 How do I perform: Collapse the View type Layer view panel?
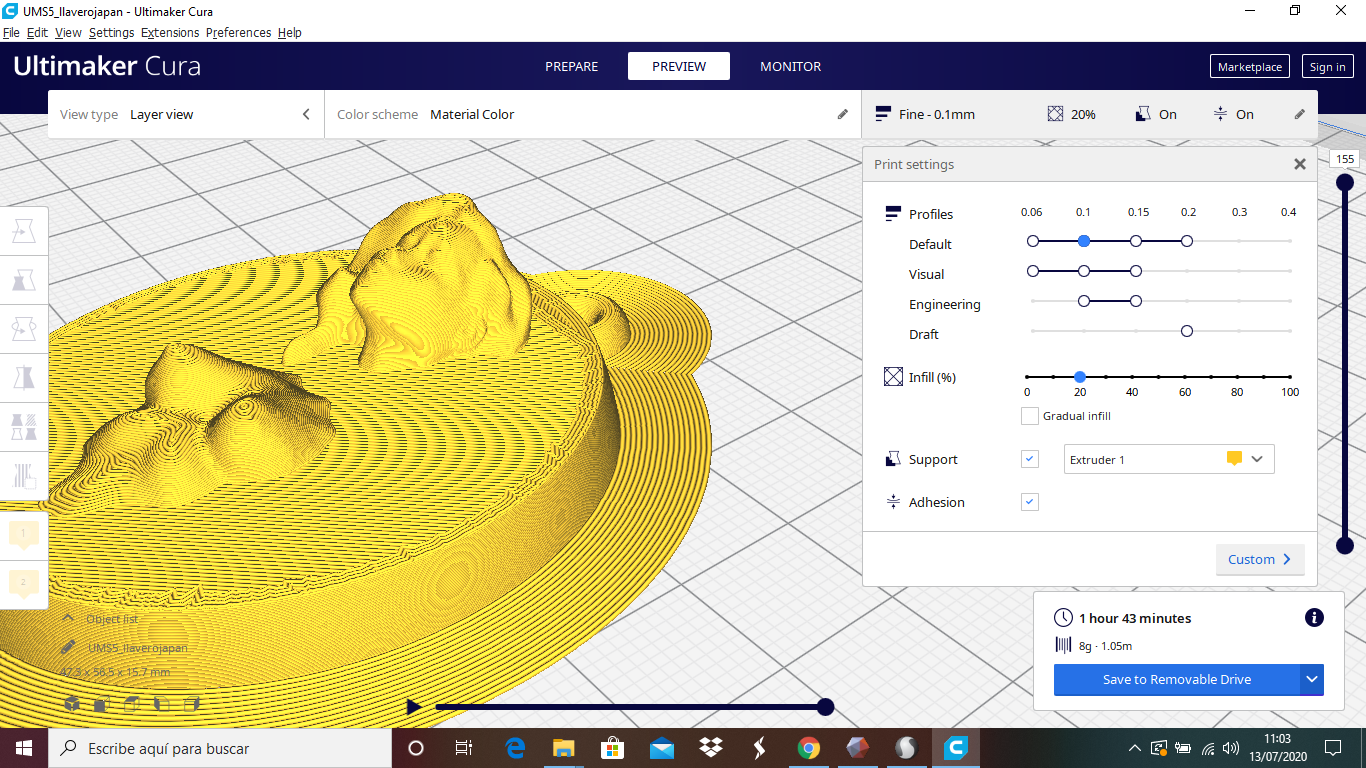click(306, 114)
